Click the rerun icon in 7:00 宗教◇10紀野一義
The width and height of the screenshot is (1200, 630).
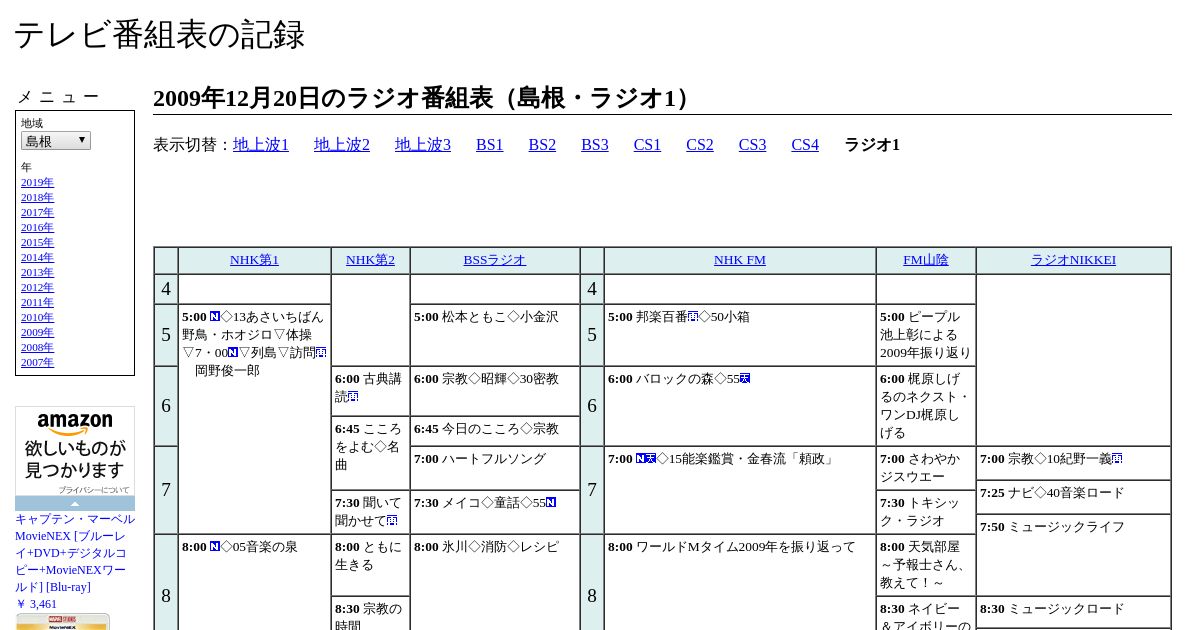pyautogui.click(x=1117, y=459)
